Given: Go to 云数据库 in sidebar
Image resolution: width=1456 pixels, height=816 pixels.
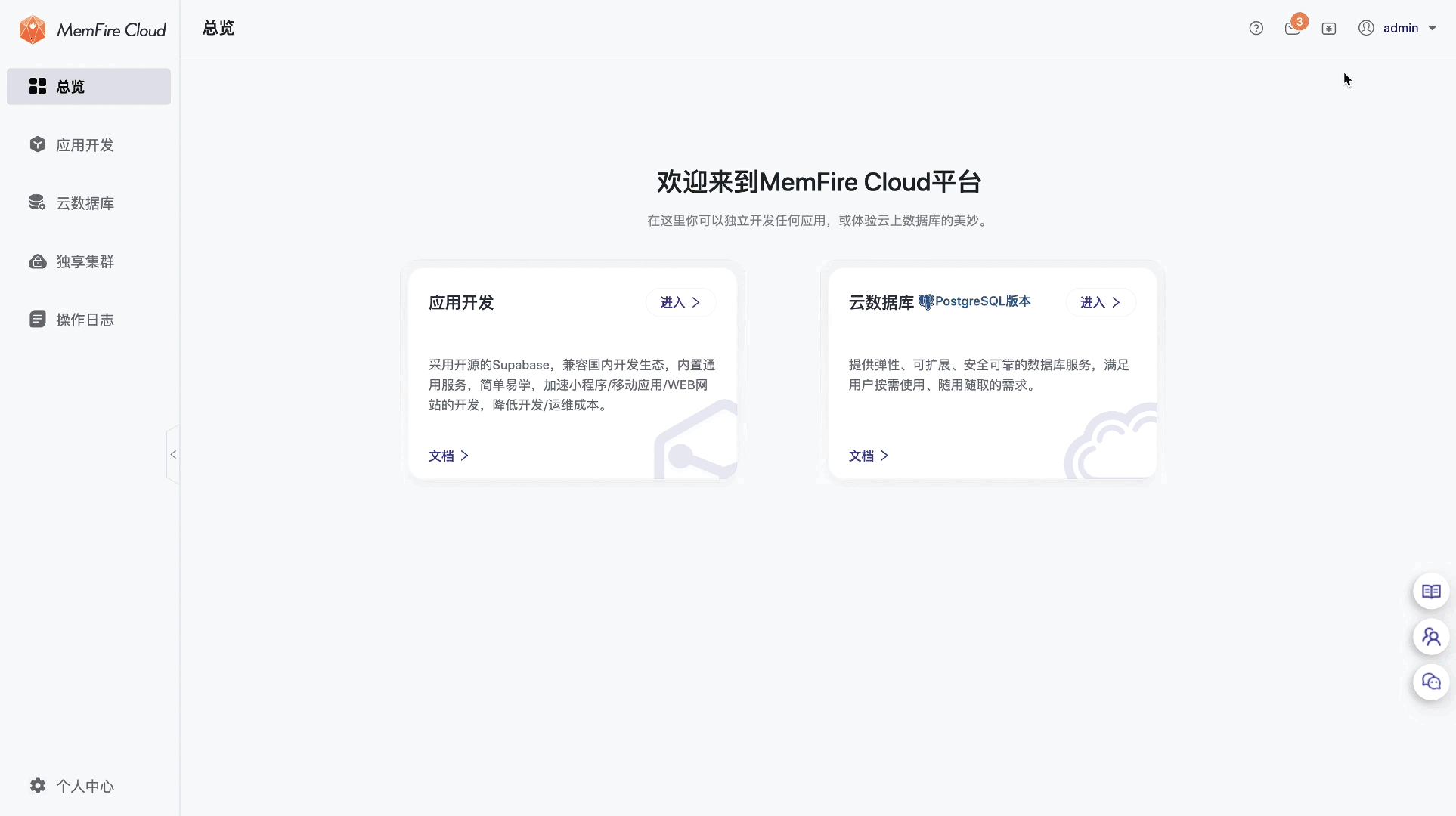Looking at the screenshot, I should [85, 203].
